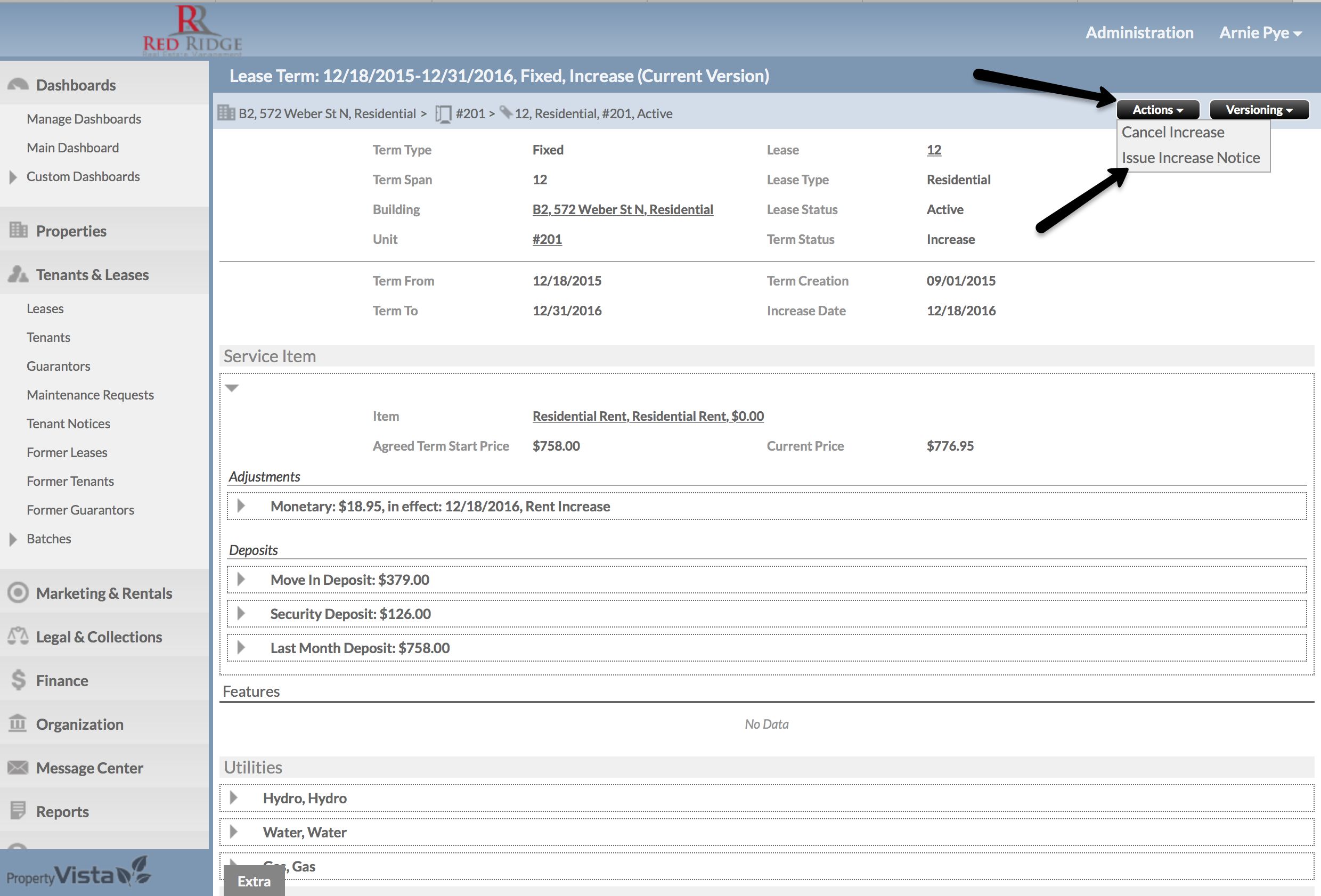The height and width of the screenshot is (896, 1321).
Task: Expand the Custom Dashboards tree item
Action: (13, 177)
